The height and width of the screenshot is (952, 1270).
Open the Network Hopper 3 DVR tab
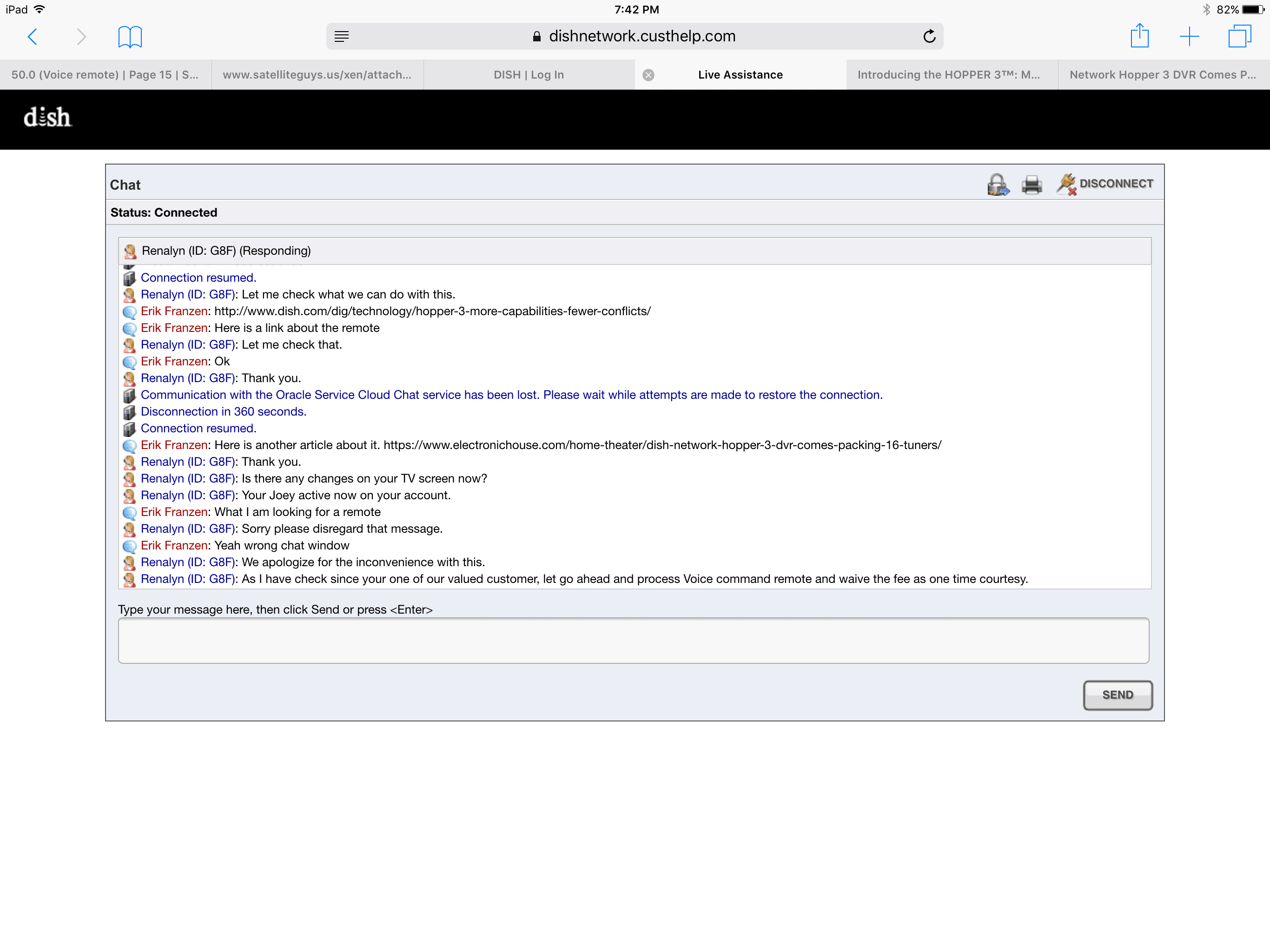1164,75
